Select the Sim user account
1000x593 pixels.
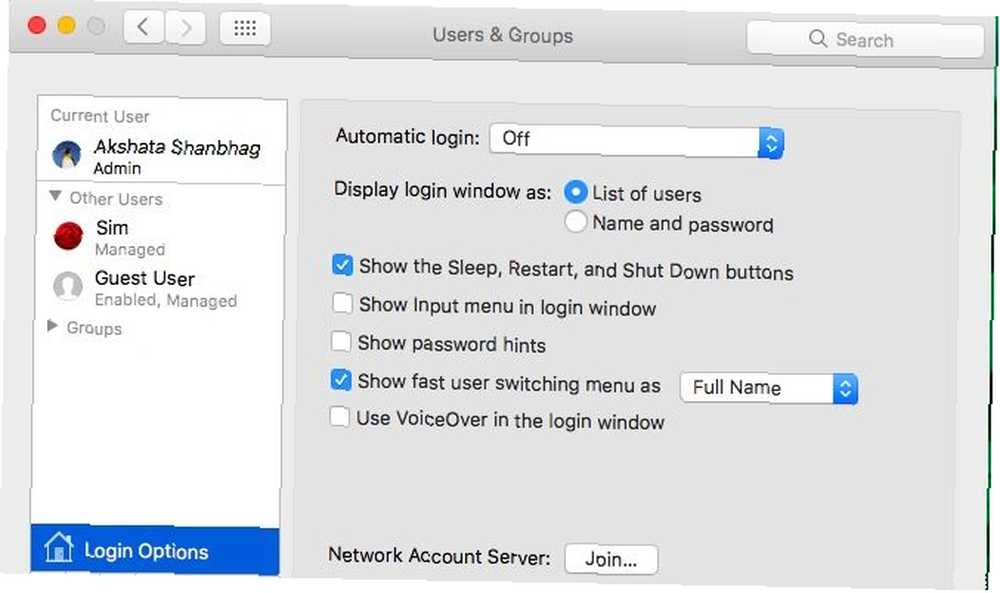(159, 237)
